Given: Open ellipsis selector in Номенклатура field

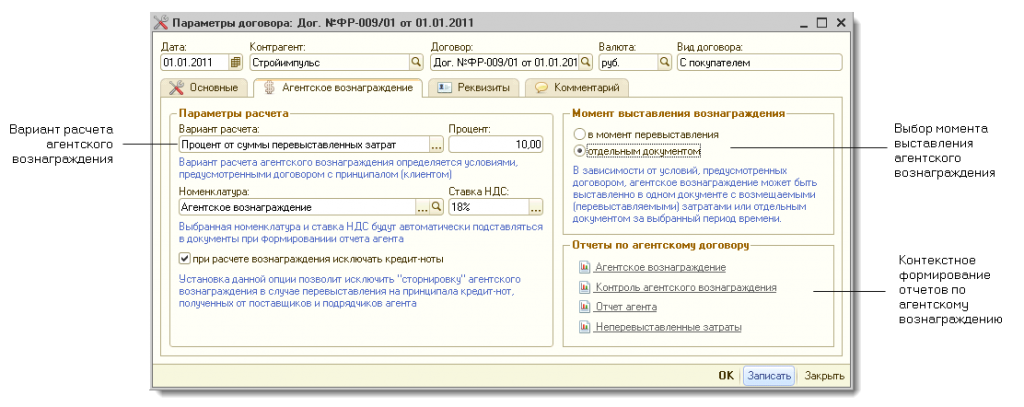Looking at the screenshot, I should point(422,207).
